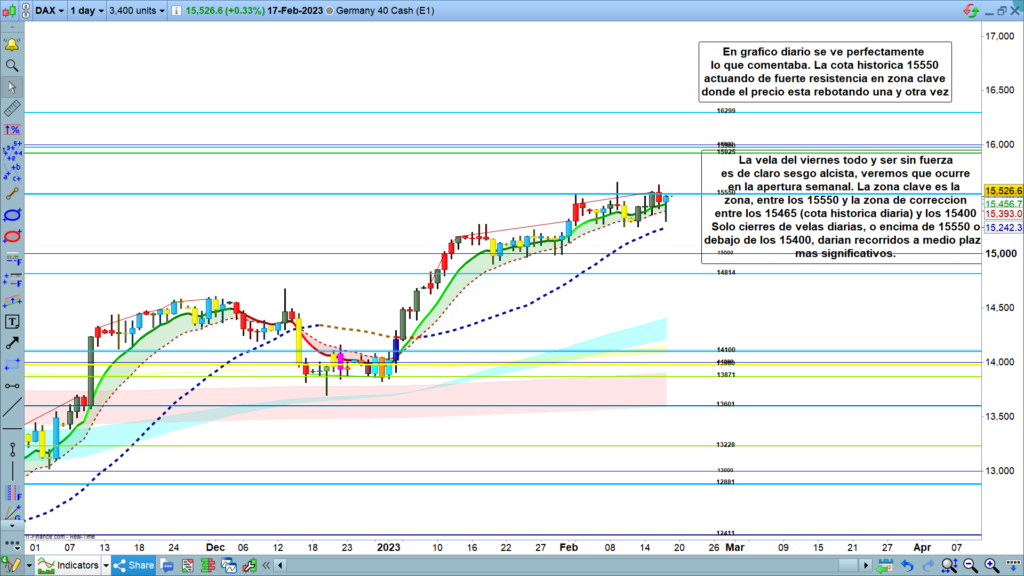Click the alert bell icon
The image size is (1024, 576).
point(12,45)
